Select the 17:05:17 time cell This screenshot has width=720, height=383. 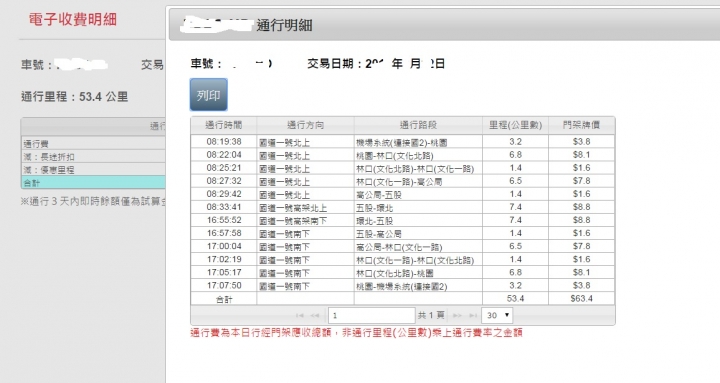[224, 272]
